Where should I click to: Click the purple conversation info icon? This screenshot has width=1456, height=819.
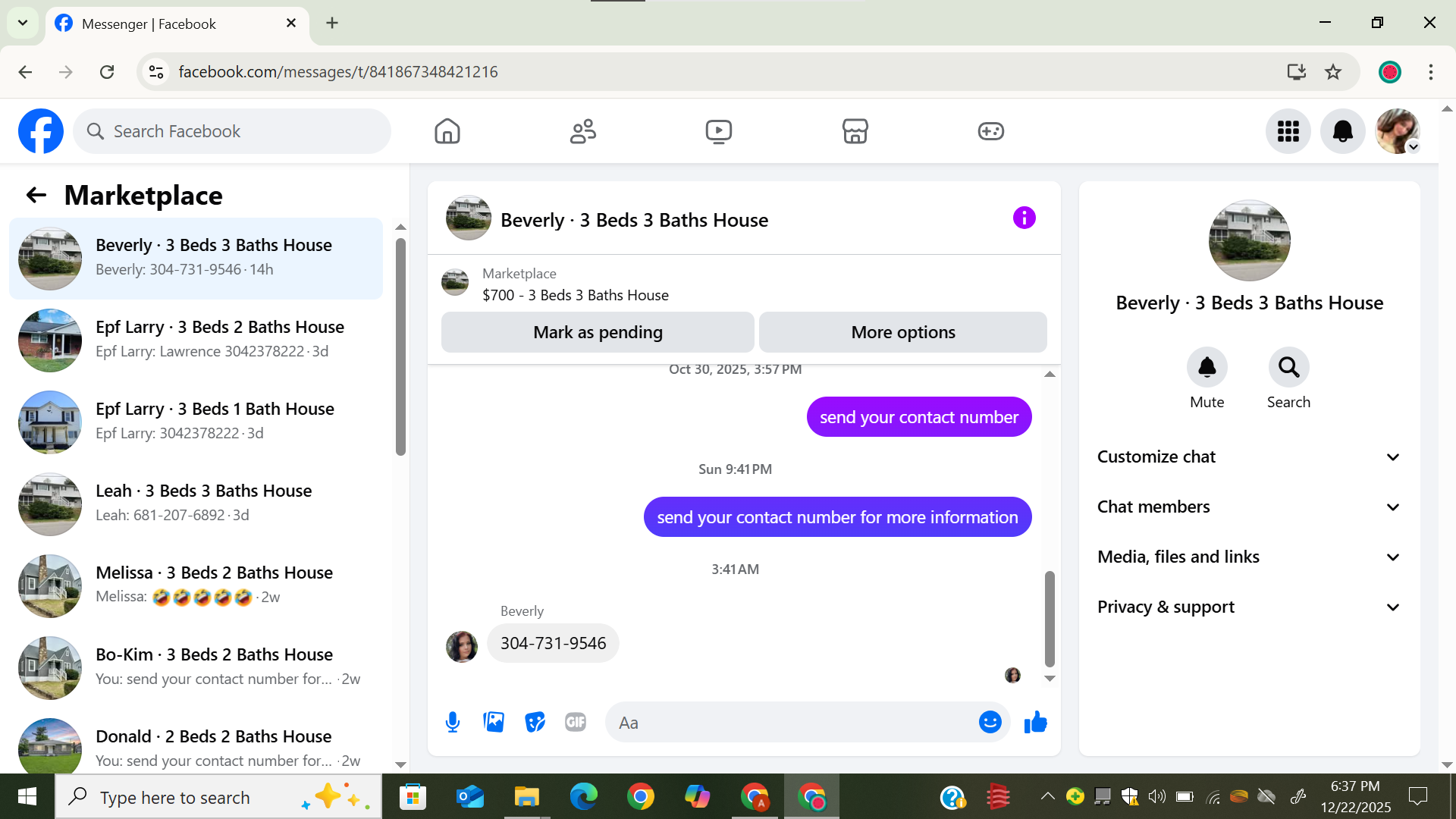coord(1024,218)
